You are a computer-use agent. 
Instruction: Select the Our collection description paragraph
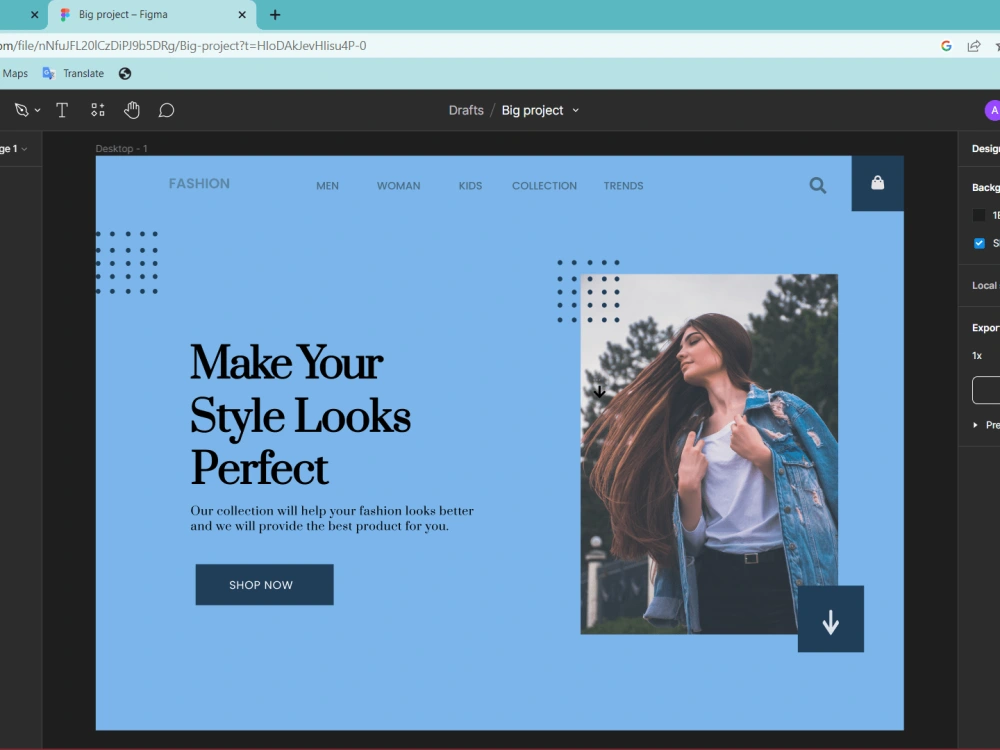click(x=332, y=518)
